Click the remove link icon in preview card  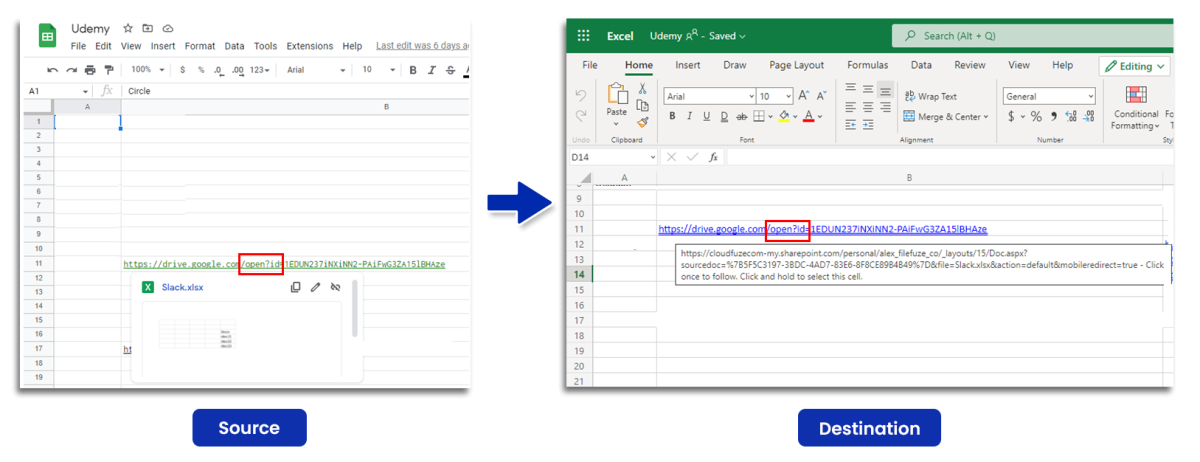pyautogui.click(x=336, y=287)
